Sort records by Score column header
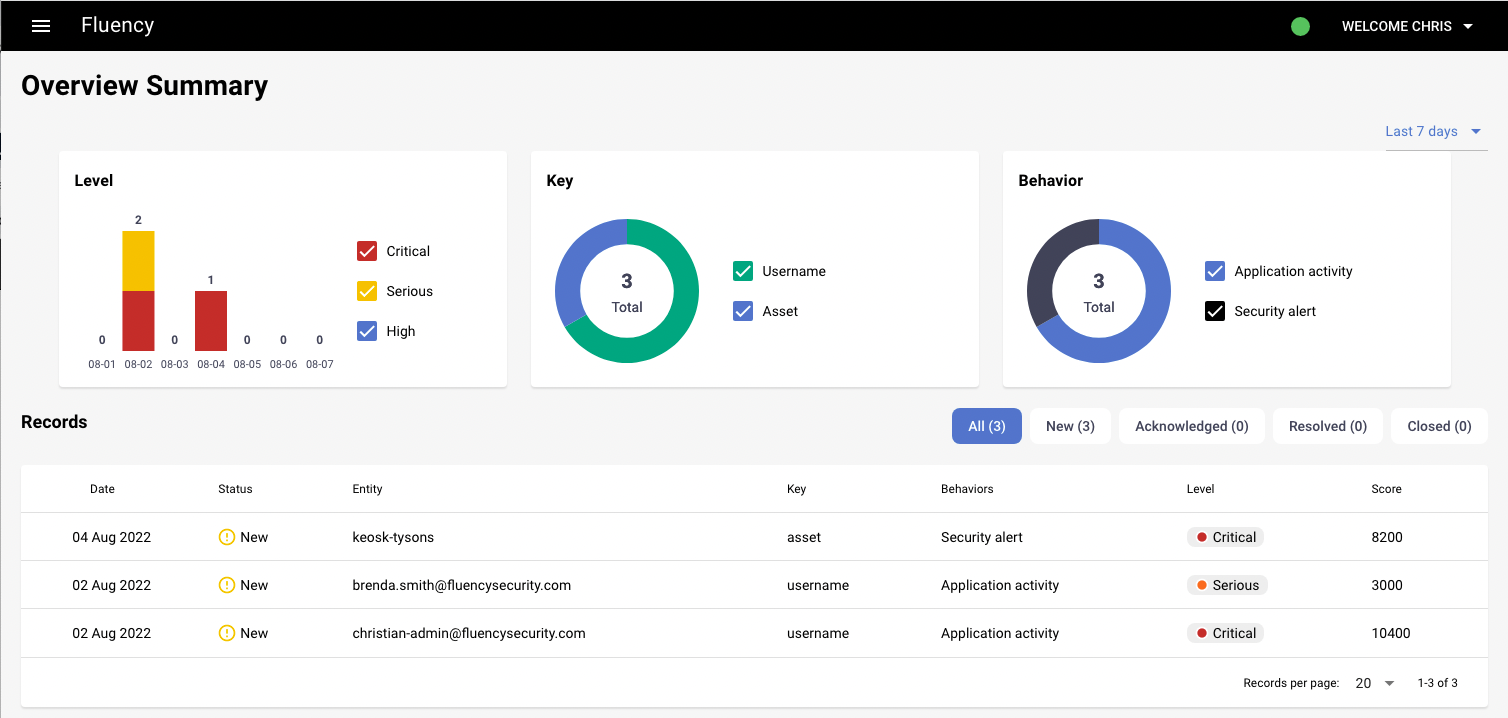1508x718 pixels. click(x=1386, y=489)
